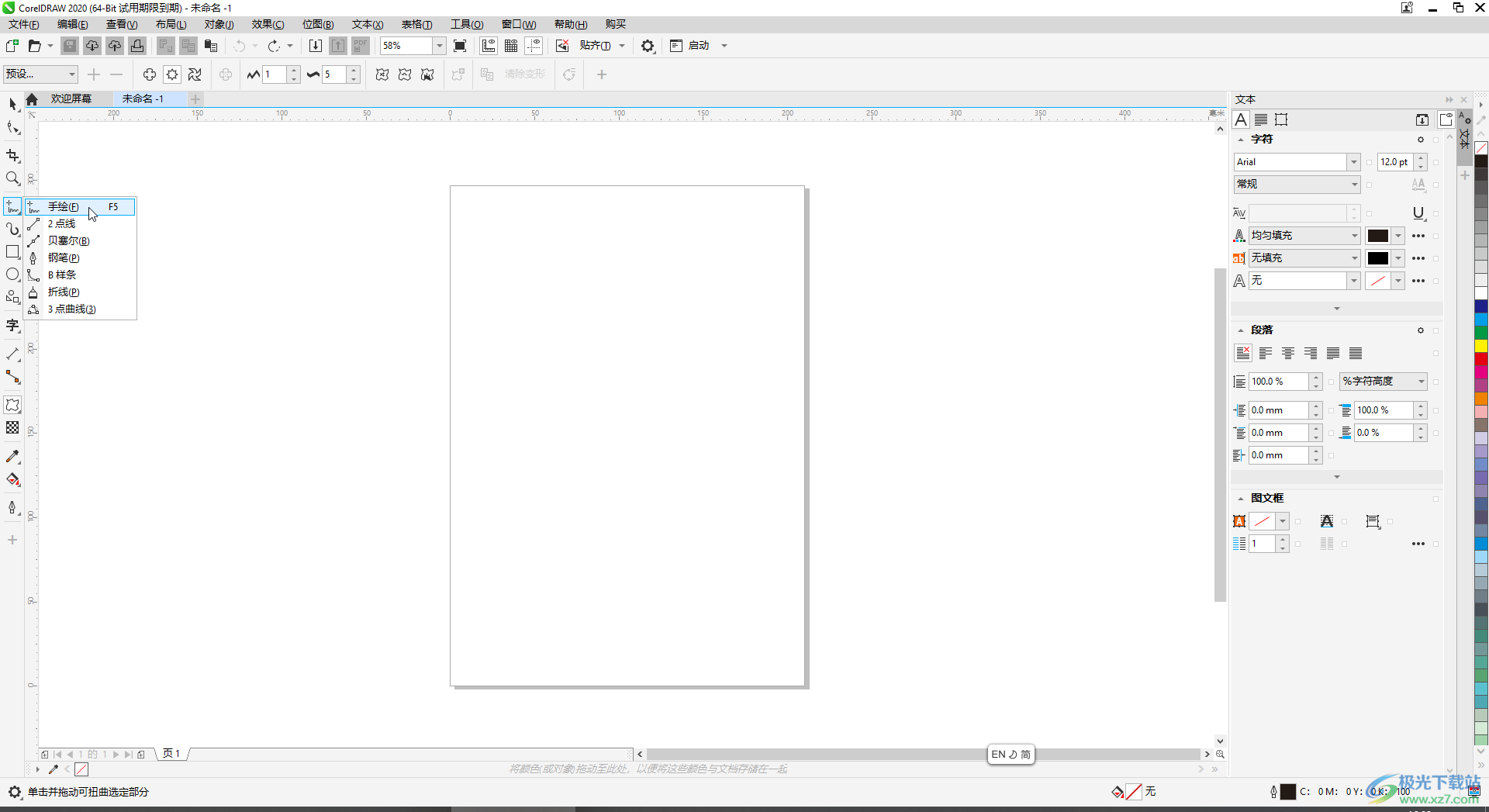Click the Push and pull distortion icon

[x=150, y=74]
